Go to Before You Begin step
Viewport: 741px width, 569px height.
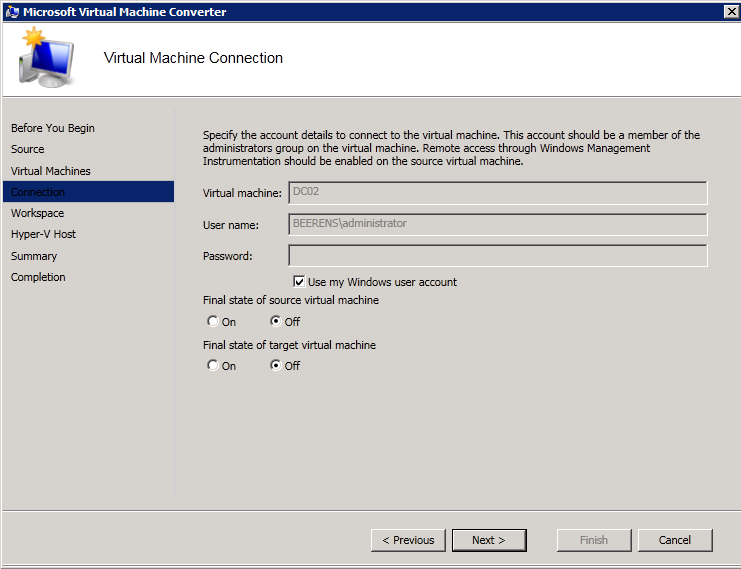coord(52,128)
